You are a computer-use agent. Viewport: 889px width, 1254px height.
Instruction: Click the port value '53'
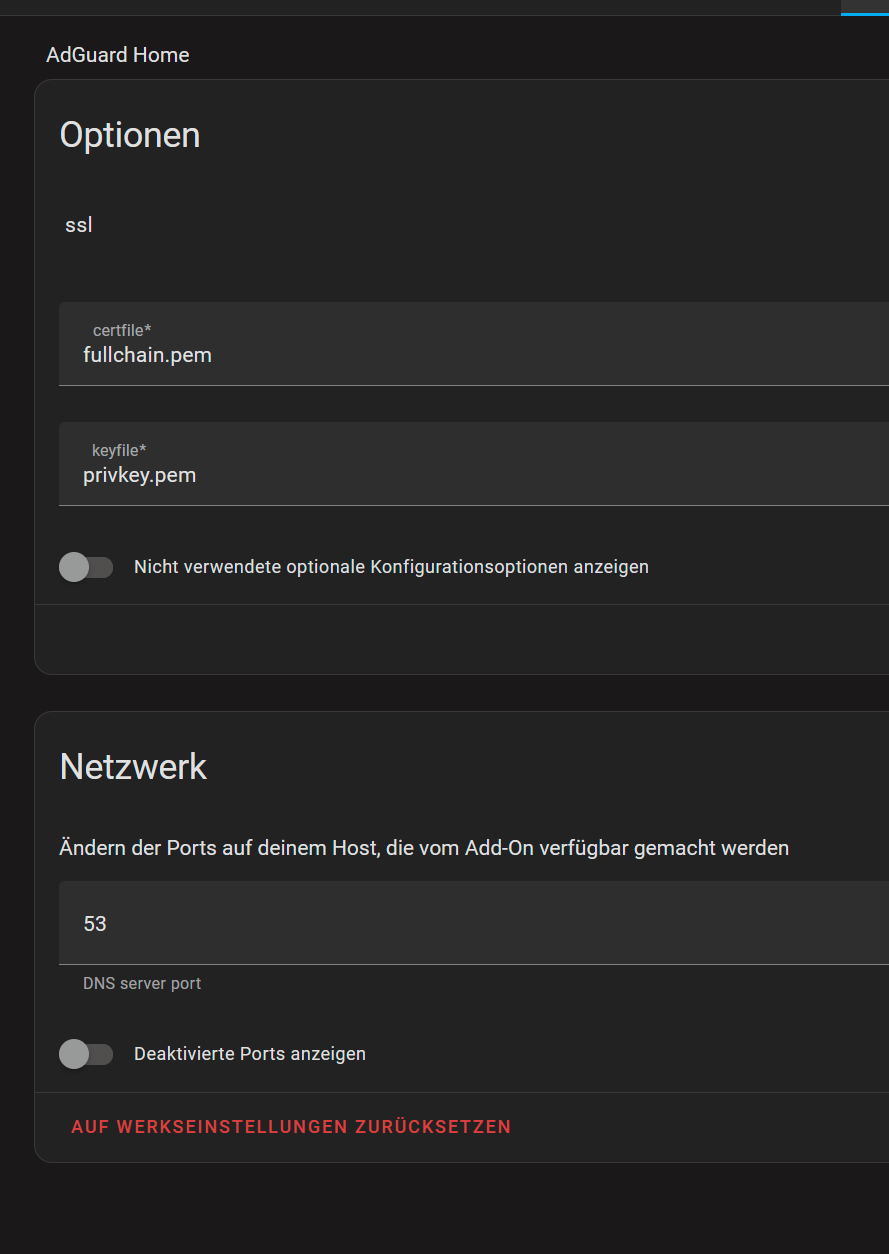95,924
